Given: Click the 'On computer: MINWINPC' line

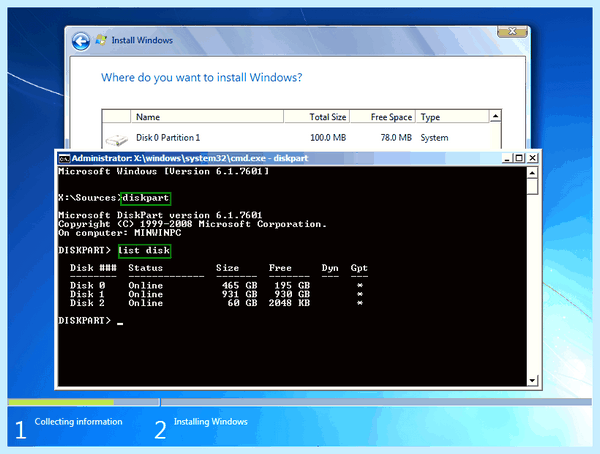Looking at the screenshot, I should point(120,233).
